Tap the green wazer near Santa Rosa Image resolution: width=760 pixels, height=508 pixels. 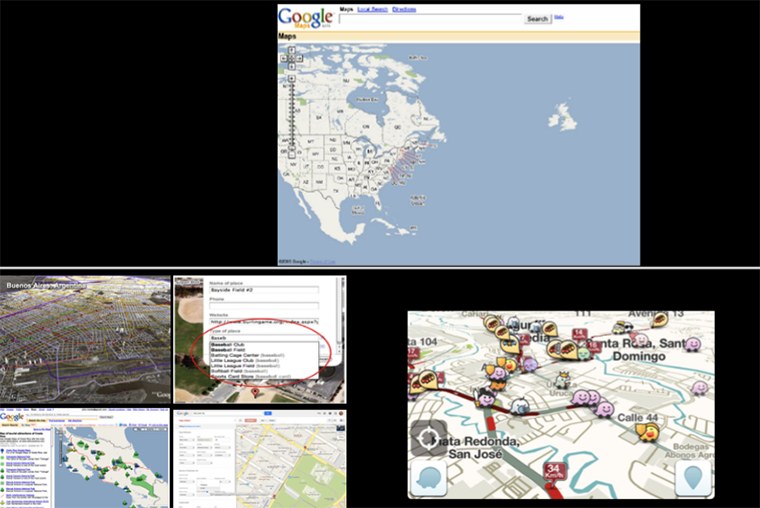click(x=584, y=353)
